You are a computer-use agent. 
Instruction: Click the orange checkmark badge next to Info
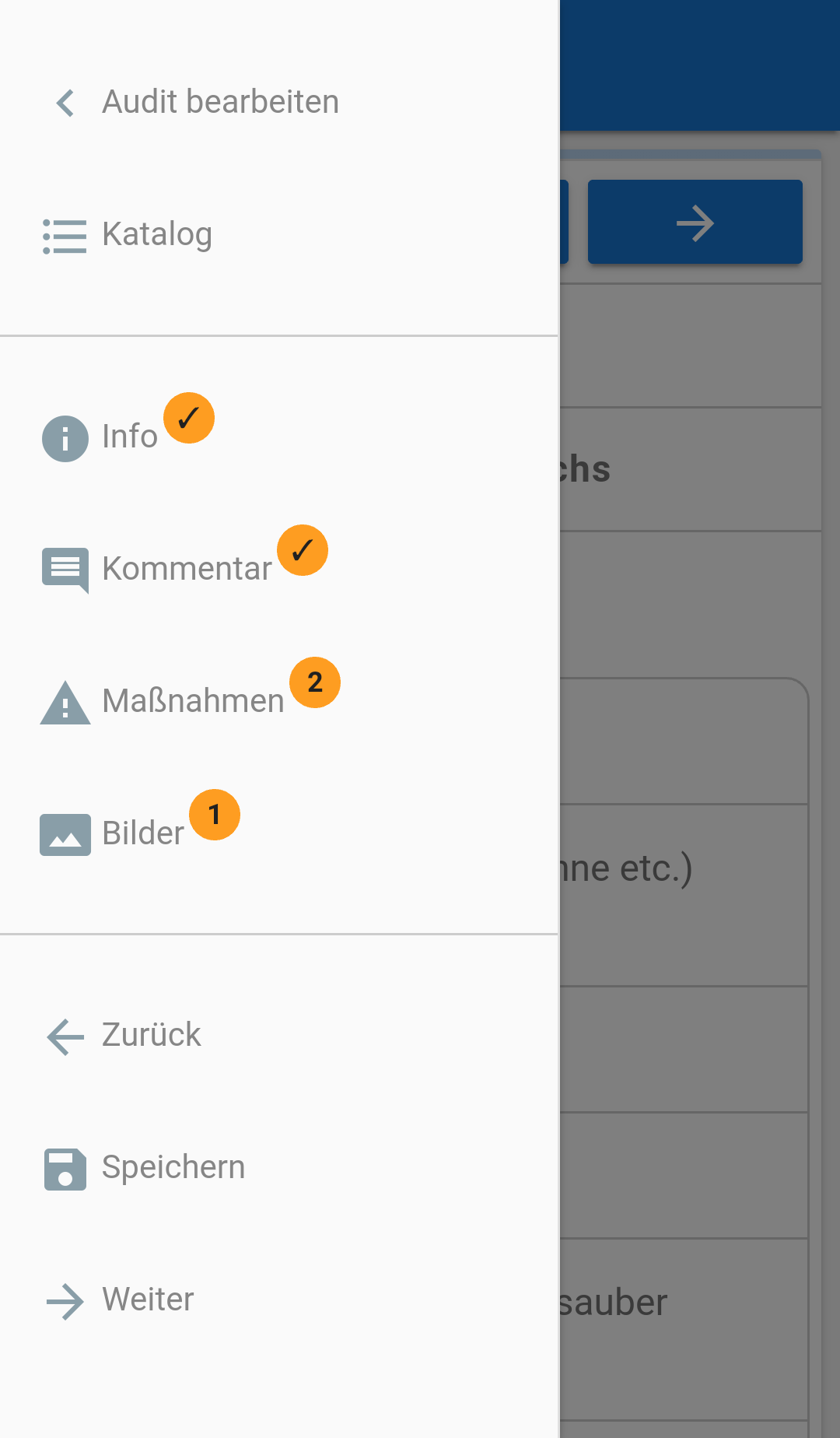189,418
